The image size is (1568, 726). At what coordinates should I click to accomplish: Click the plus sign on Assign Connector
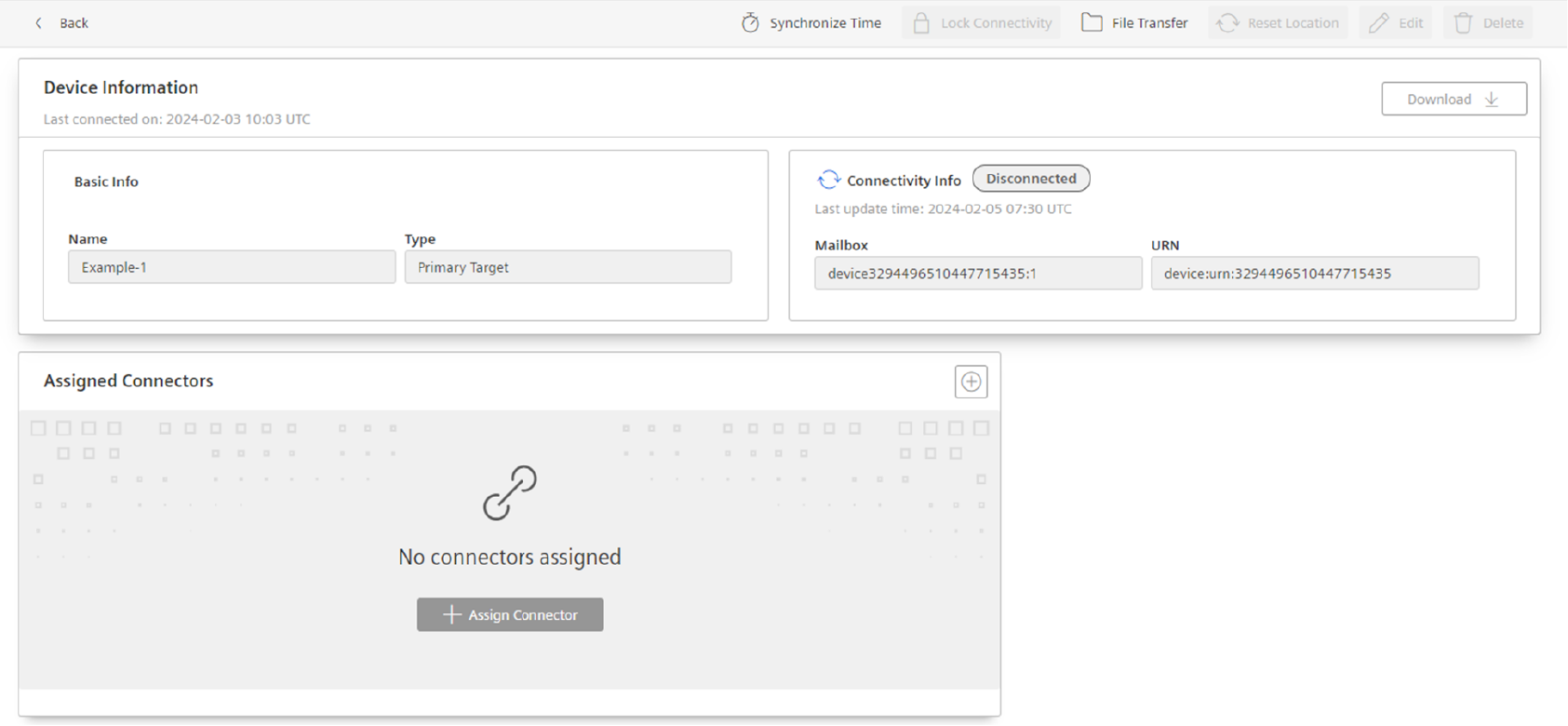(452, 614)
